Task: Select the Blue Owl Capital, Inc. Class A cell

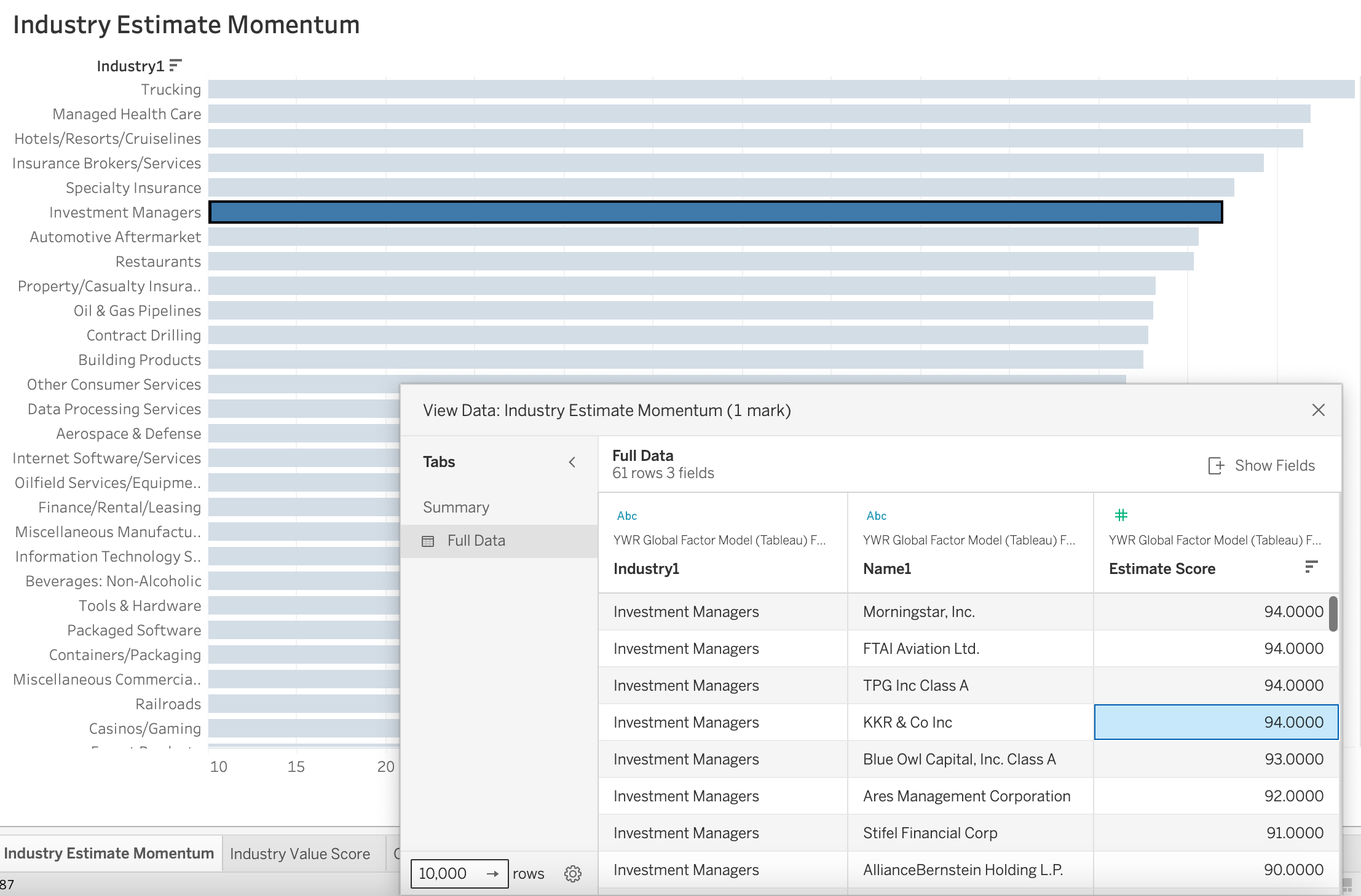Action: (970, 760)
